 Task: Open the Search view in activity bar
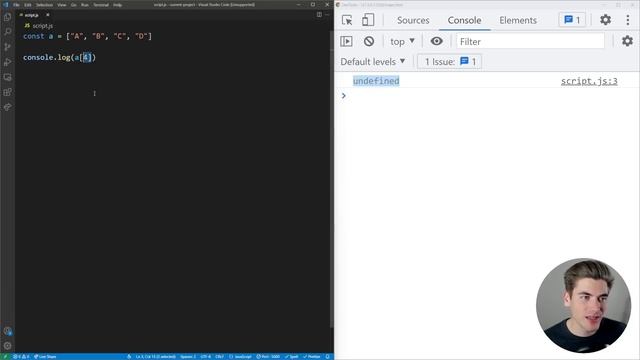pos(7,32)
